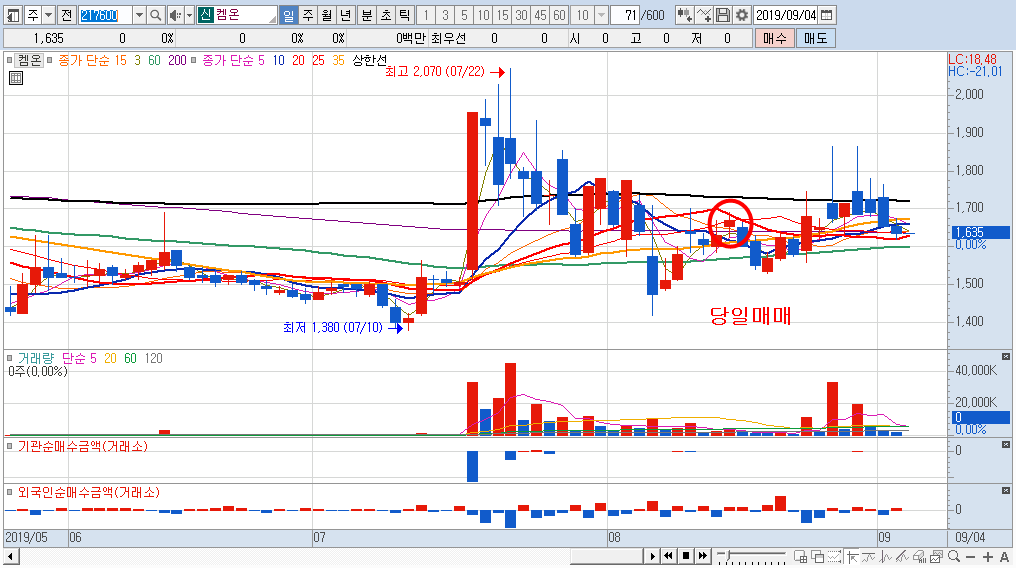Click the candle count field showing 71
Screen dimensions: 1016x568
(x=625, y=15)
